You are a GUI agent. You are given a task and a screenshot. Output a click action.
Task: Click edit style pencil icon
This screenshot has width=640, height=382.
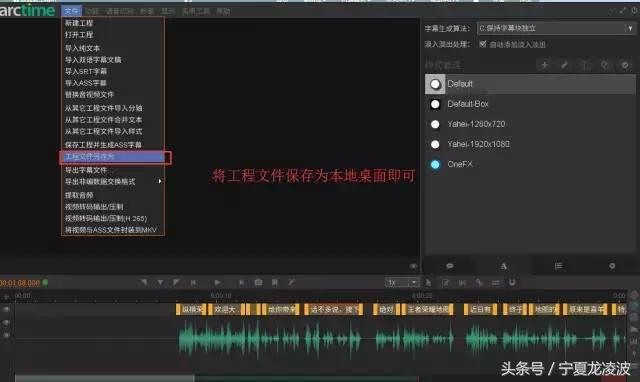point(564,65)
